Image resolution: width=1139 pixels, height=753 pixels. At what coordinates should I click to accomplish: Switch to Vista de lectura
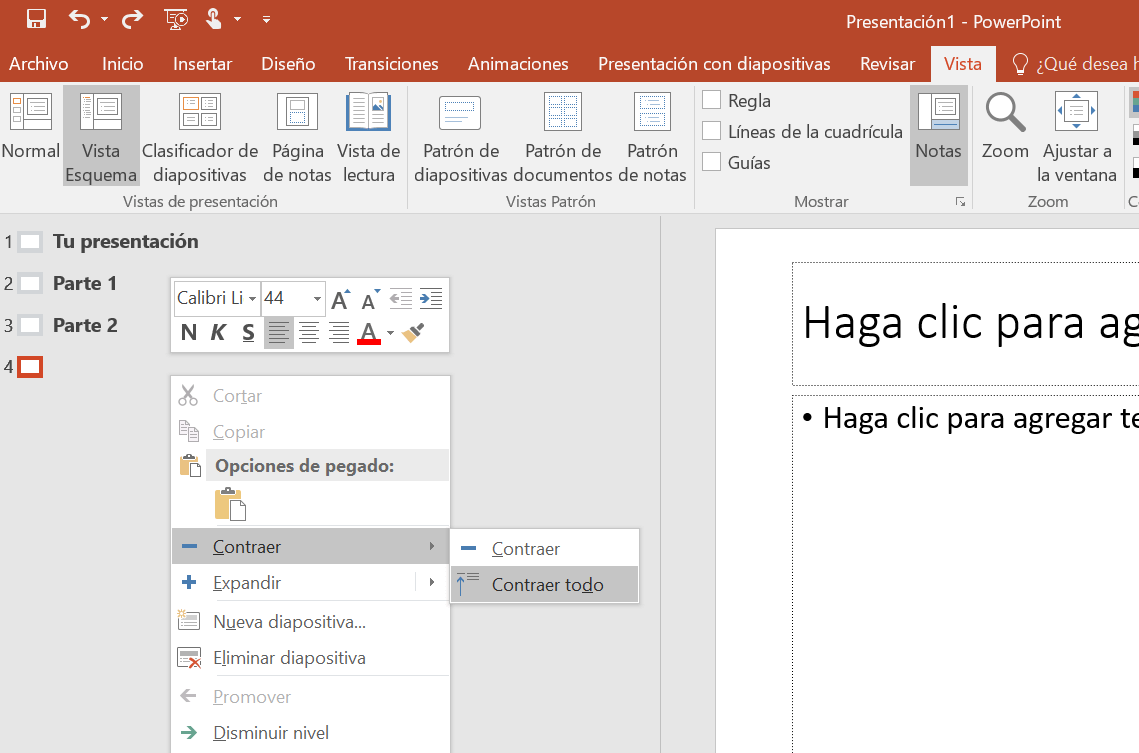[x=368, y=137]
